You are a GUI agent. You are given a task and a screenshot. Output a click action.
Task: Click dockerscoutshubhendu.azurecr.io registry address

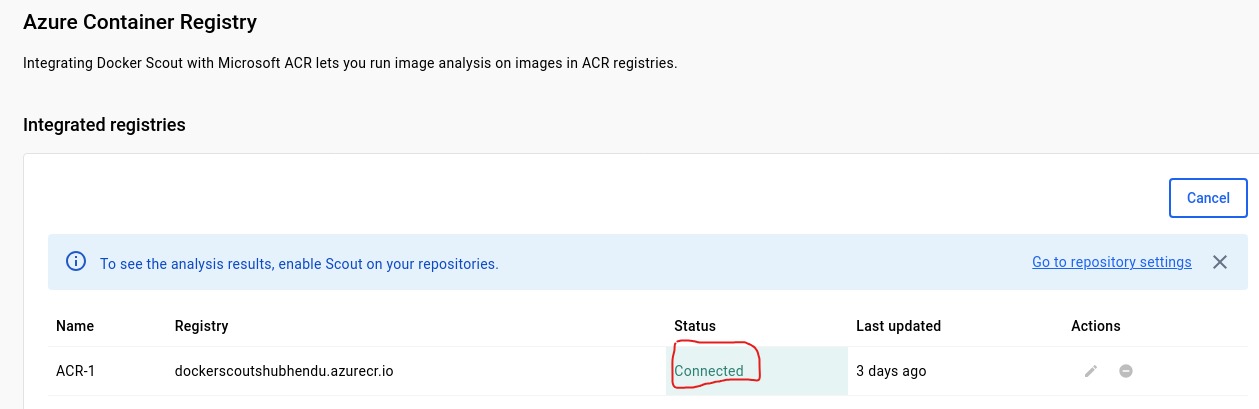[x=284, y=371]
